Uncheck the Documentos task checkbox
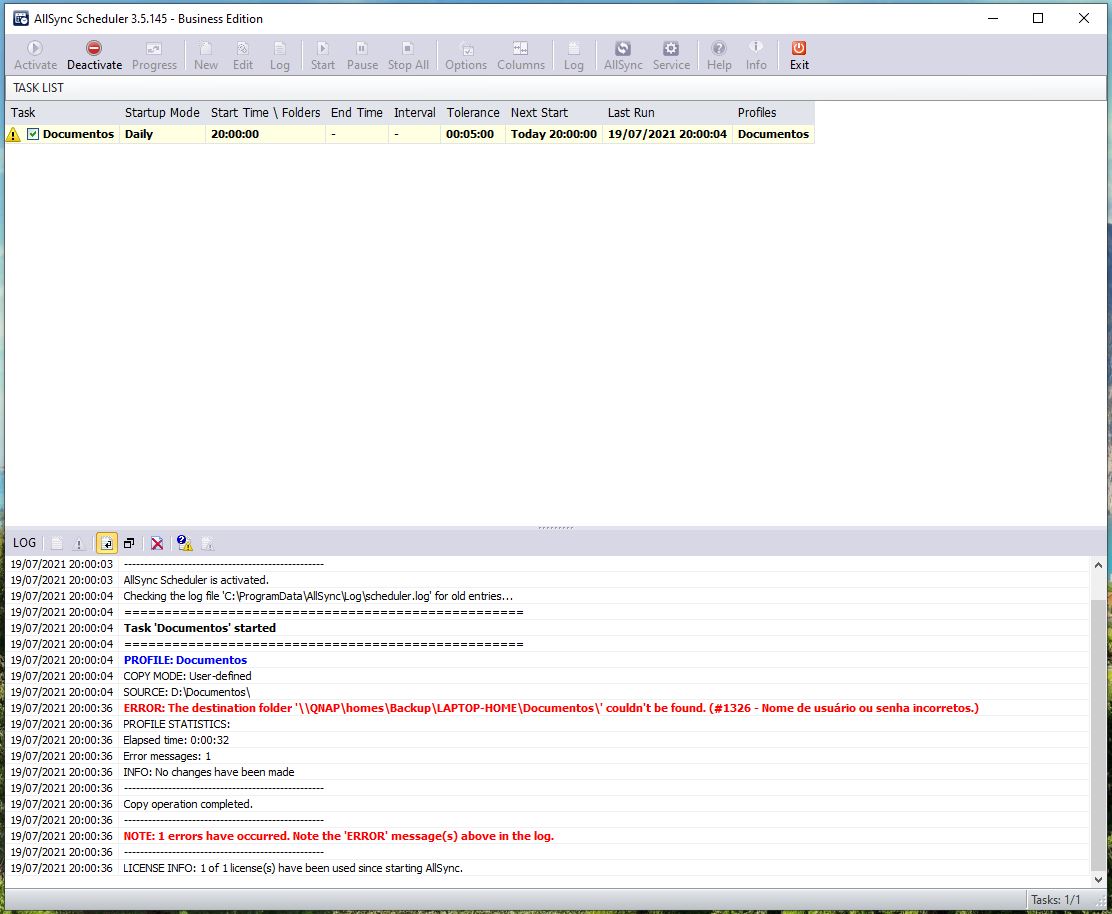 tap(33, 134)
